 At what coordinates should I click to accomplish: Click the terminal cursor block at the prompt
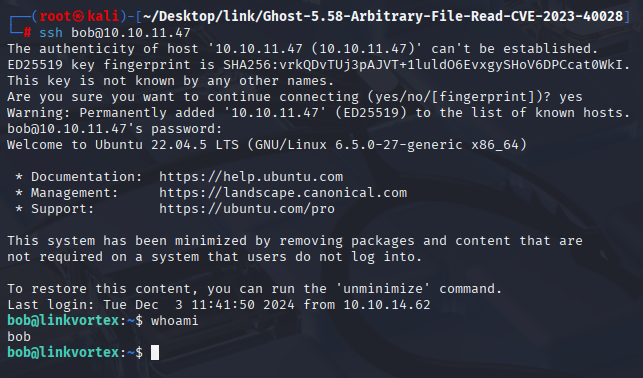click(x=155, y=353)
